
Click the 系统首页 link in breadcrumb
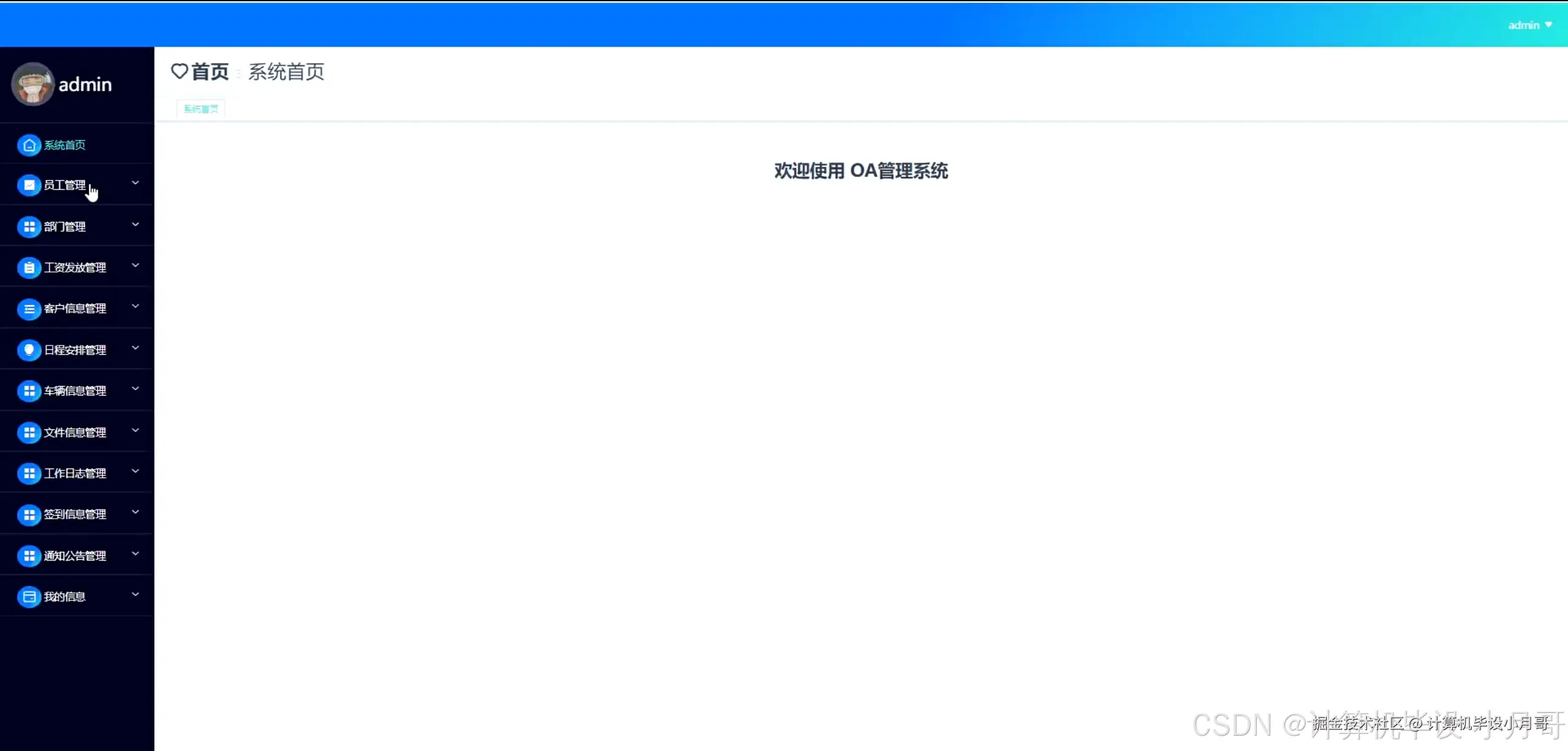pos(287,72)
